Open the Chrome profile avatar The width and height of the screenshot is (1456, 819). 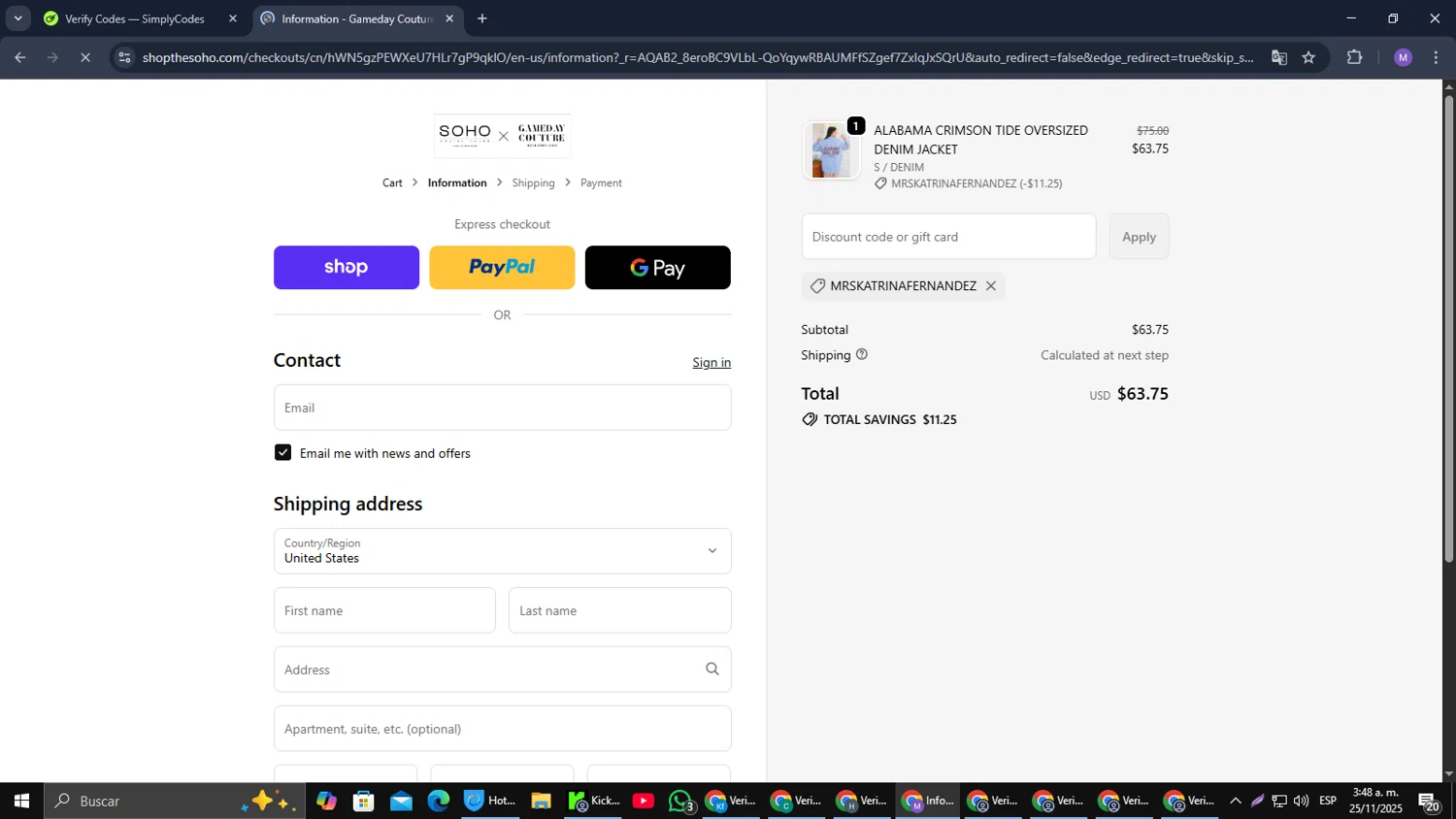pyautogui.click(x=1403, y=57)
